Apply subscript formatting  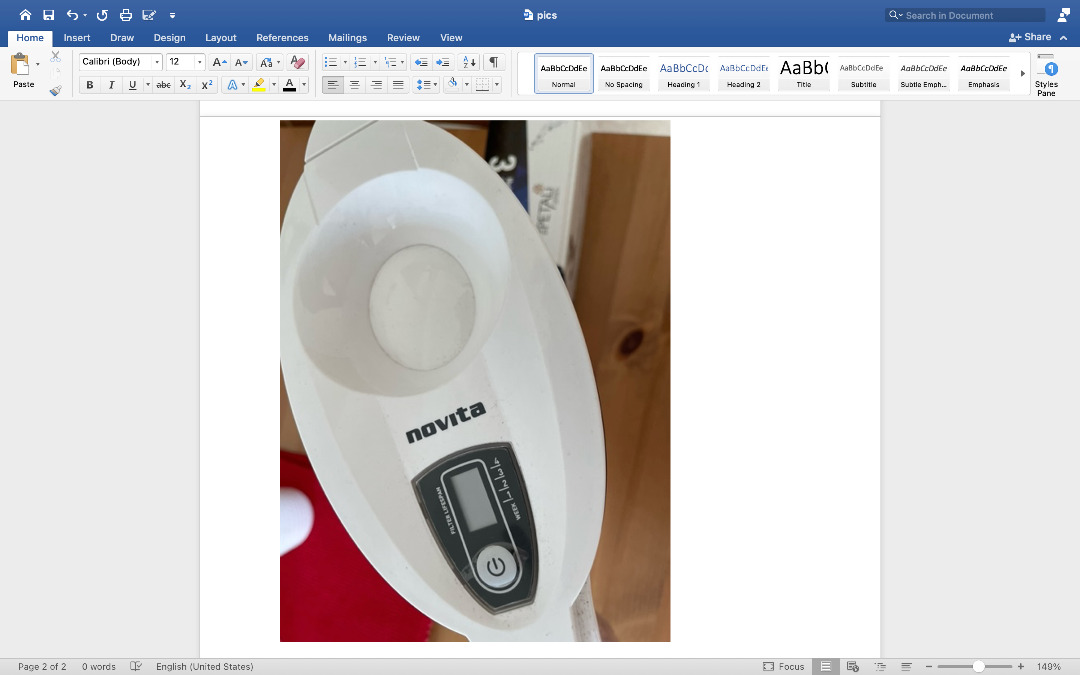[185, 85]
